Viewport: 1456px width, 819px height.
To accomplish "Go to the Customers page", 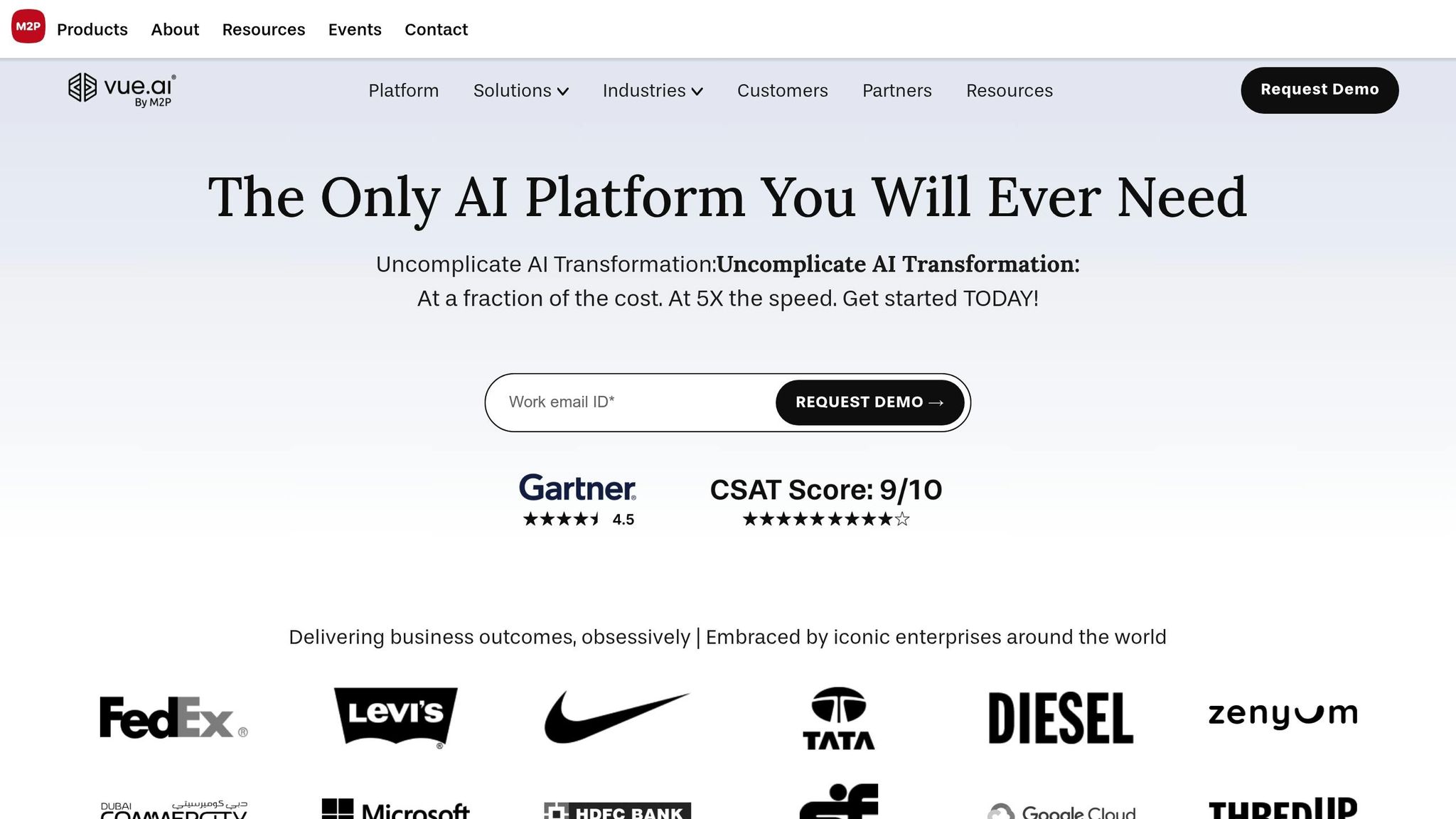I will (x=782, y=91).
